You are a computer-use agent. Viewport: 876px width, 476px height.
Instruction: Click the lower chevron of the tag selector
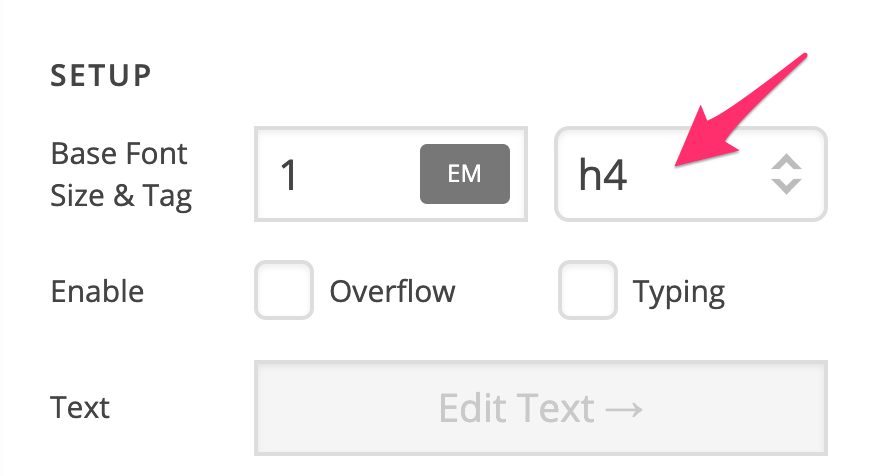tap(786, 186)
